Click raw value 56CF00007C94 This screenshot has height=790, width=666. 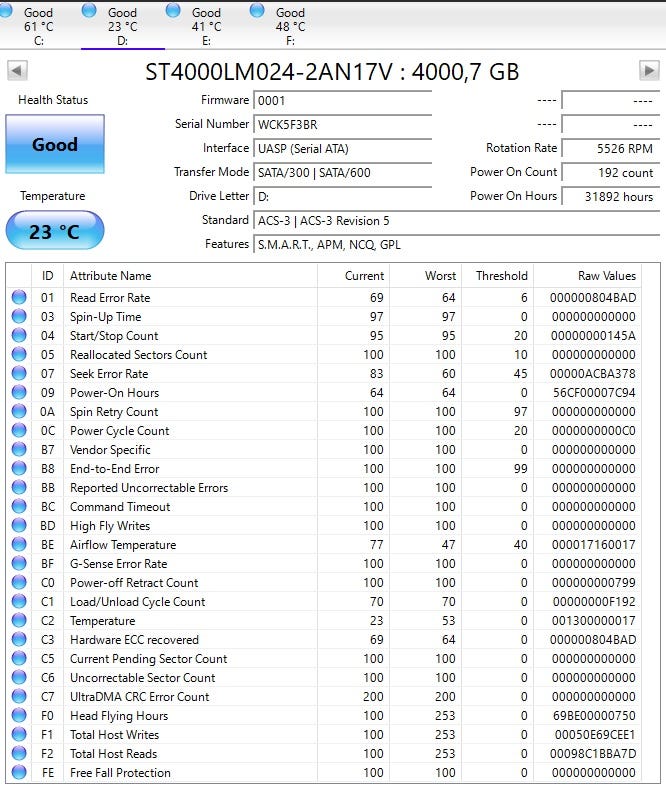coord(594,392)
